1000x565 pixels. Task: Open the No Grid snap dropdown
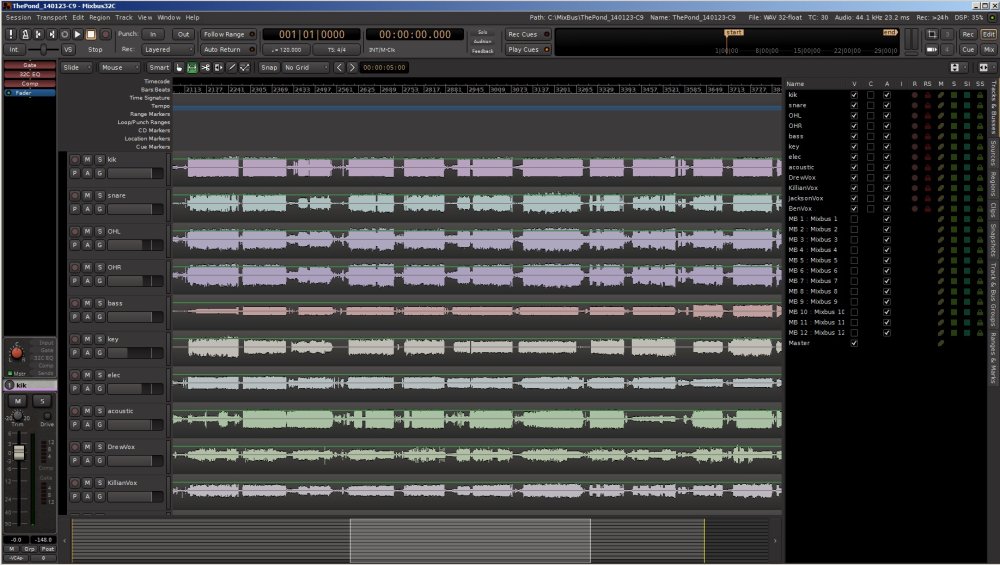[304, 67]
